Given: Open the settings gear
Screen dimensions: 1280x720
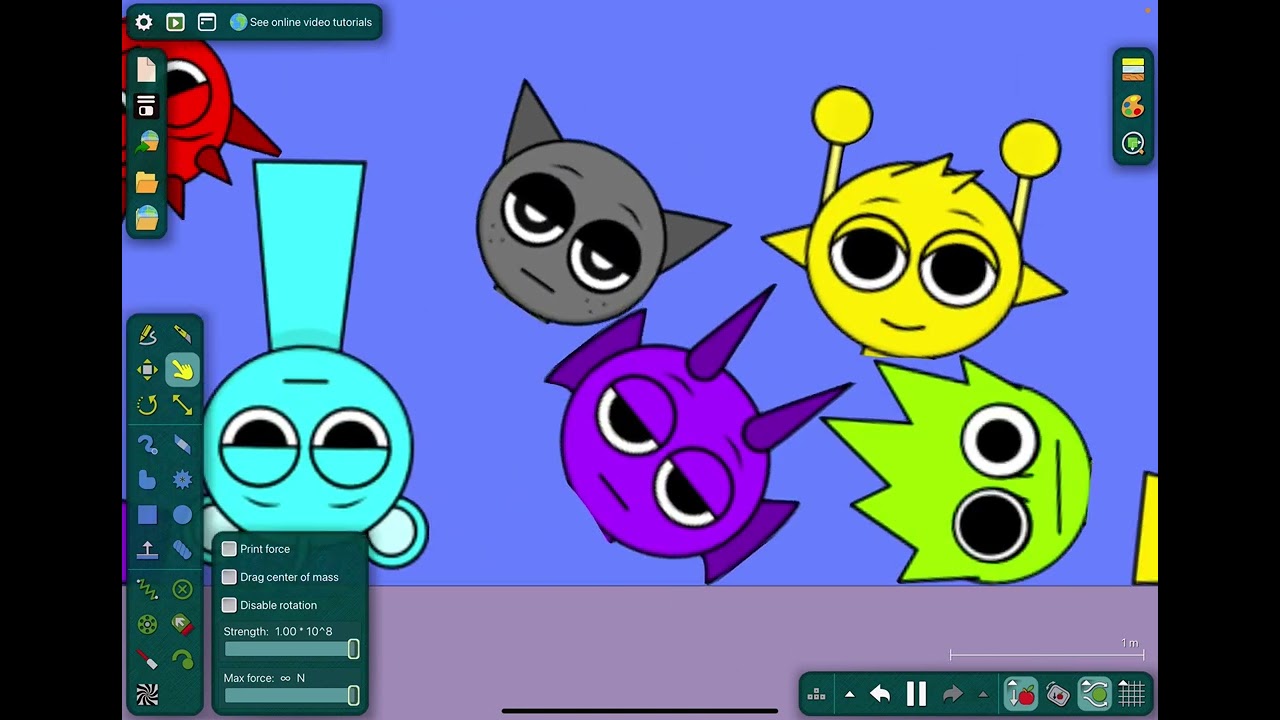Looking at the screenshot, I should [144, 22].
